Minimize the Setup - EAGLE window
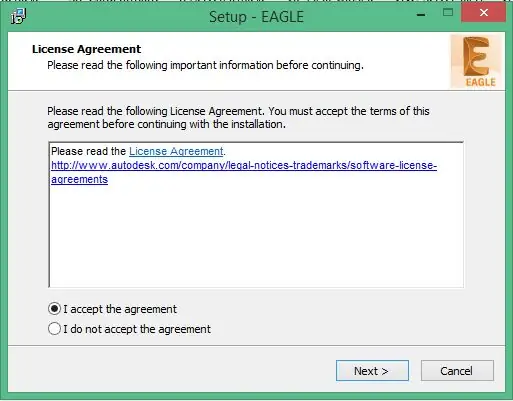Viewport: 513px width, 401px height. pos(421,15)
